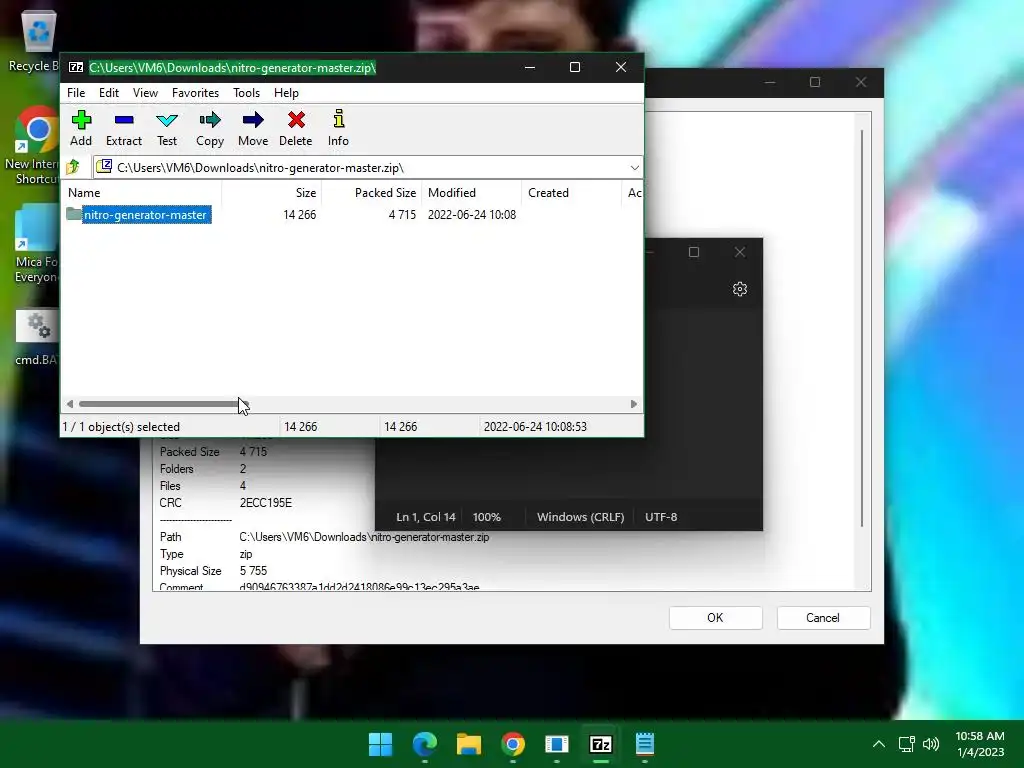The height and width of the screenshot is (768, 1024).
Task: Open Notepad settings gear icon
Action: [739, 289]
